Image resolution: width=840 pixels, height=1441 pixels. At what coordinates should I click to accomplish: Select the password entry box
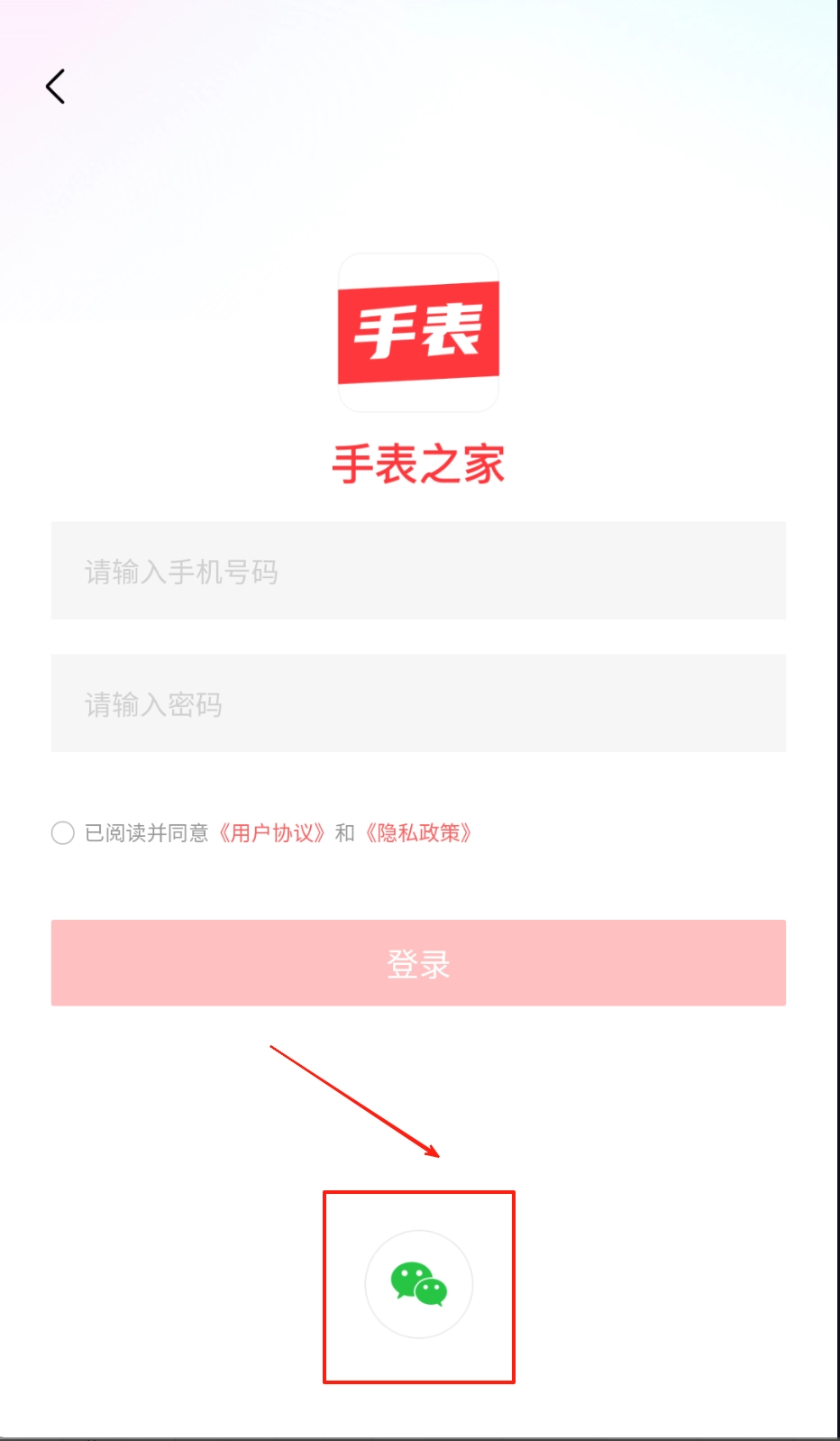418,703
